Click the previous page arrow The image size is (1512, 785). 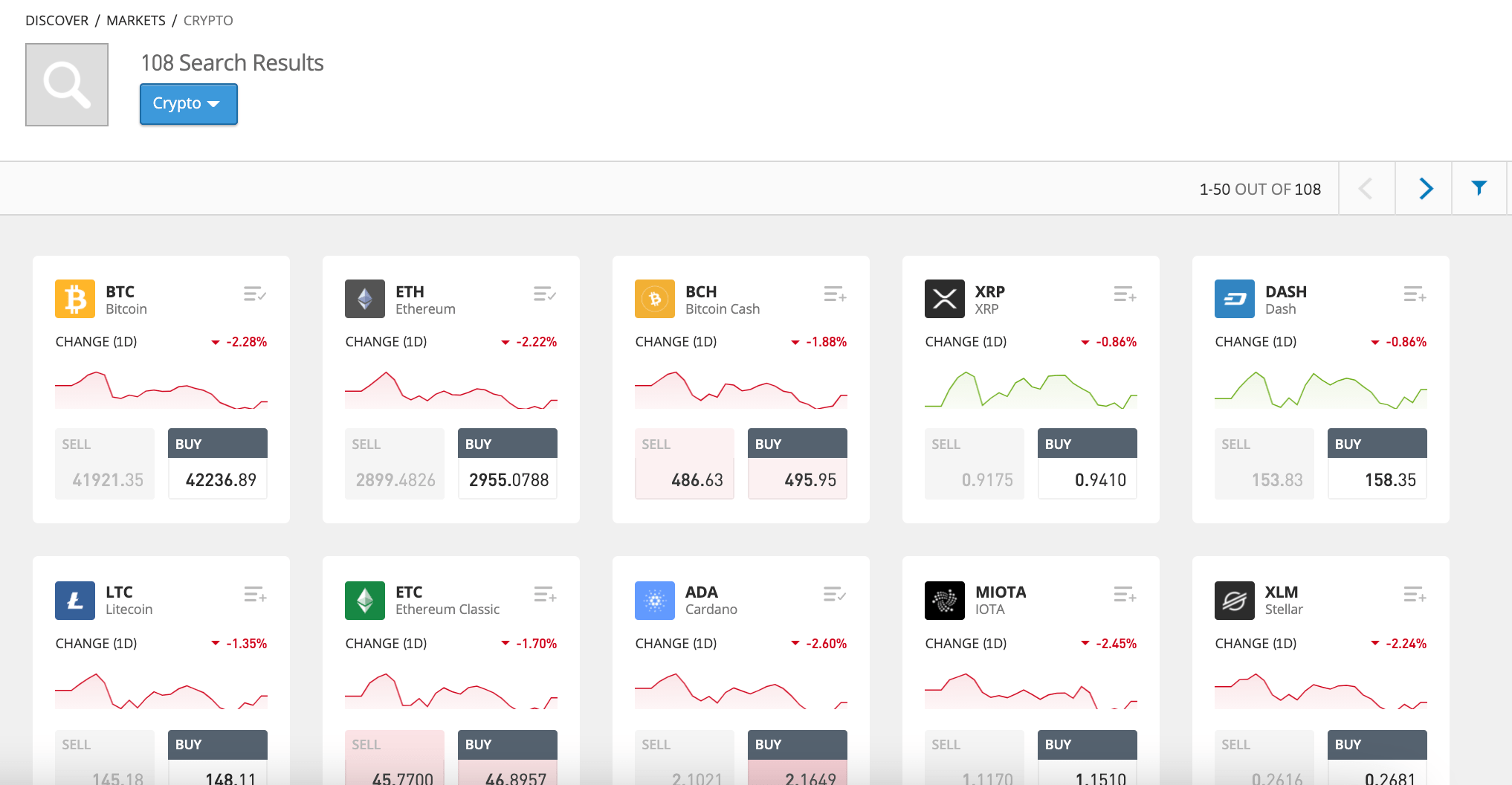click(1366, 188)
